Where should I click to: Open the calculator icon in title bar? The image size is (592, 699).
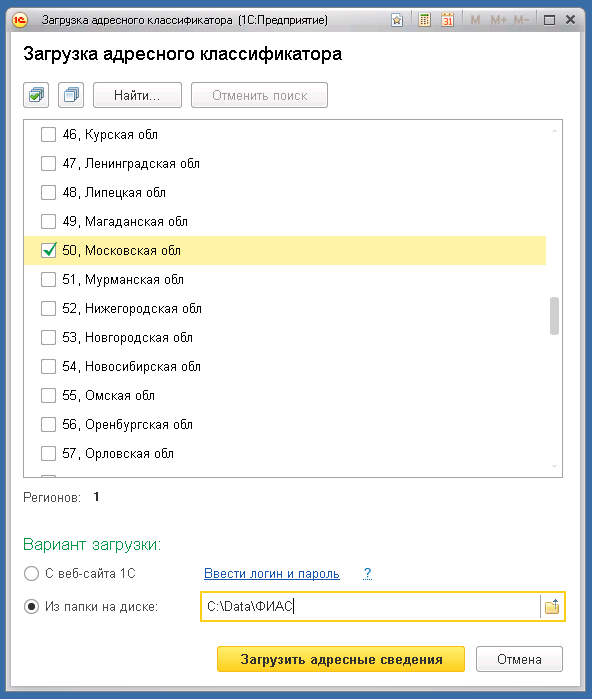424,20
